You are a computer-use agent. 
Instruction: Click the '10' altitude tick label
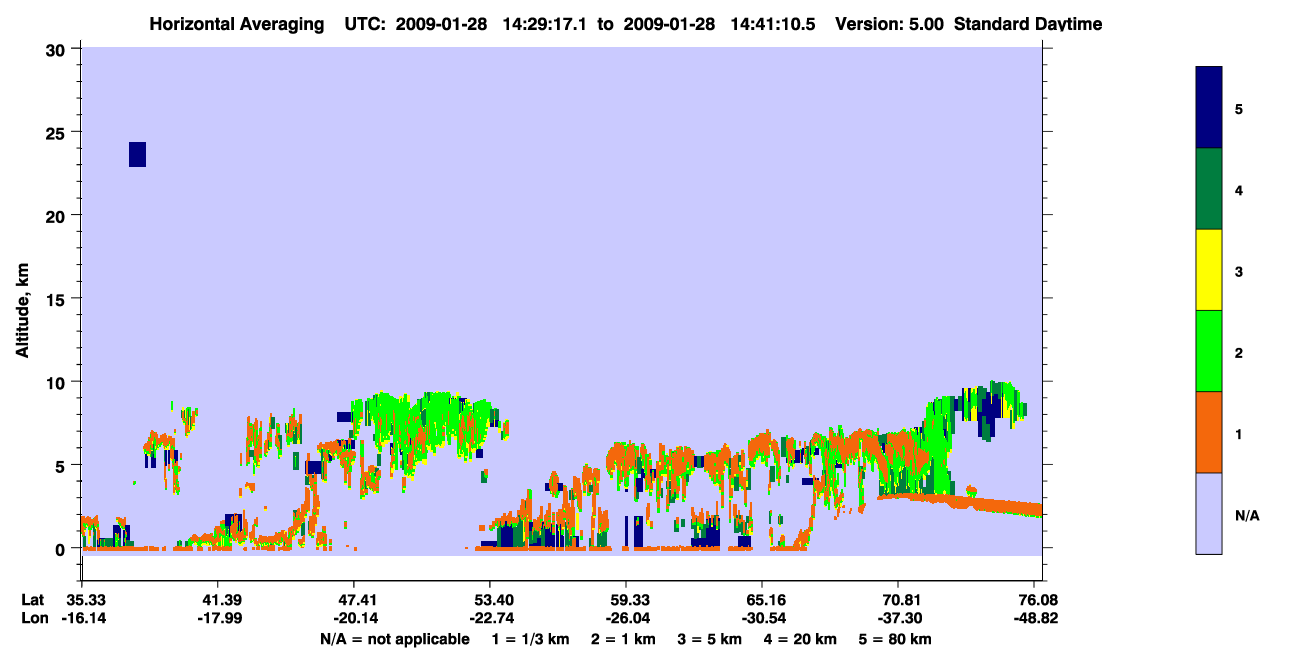point(58,382)
